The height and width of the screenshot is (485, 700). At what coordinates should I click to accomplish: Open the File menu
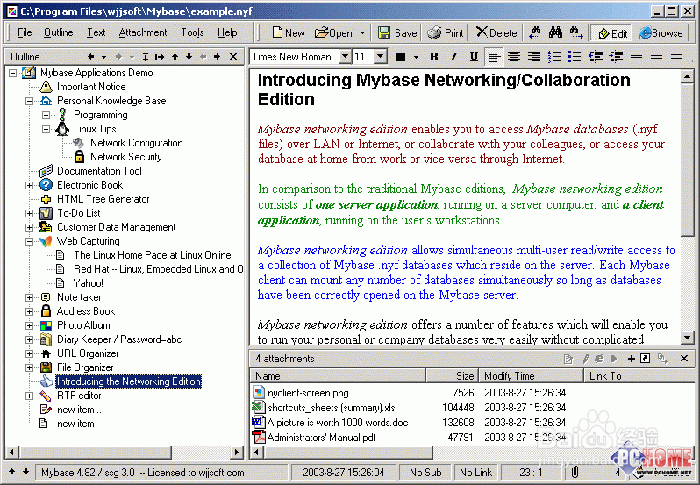point(25,33)
